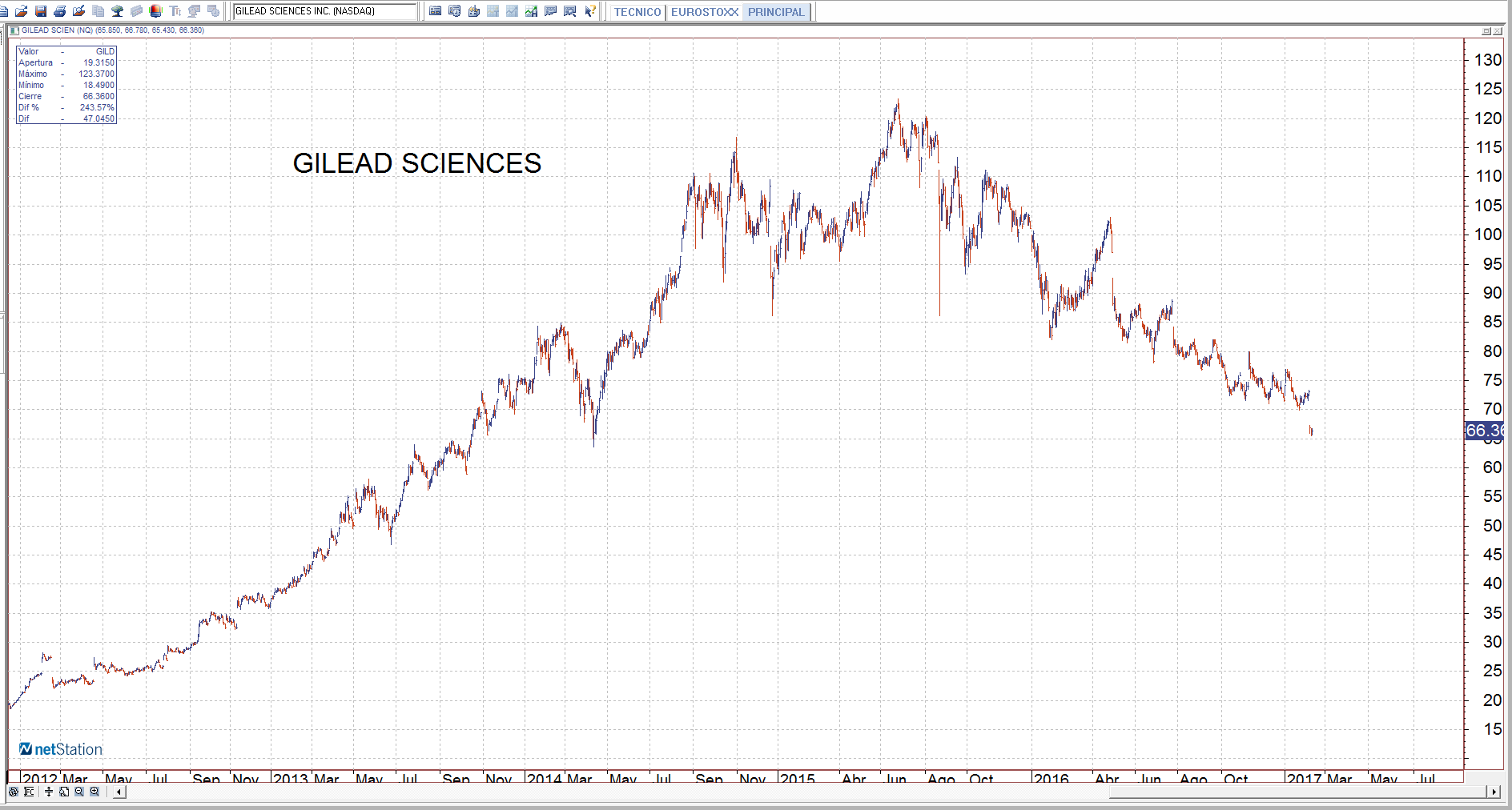Click the greyed window settings icon
1512x810 pixels.
tap(214, 11)
